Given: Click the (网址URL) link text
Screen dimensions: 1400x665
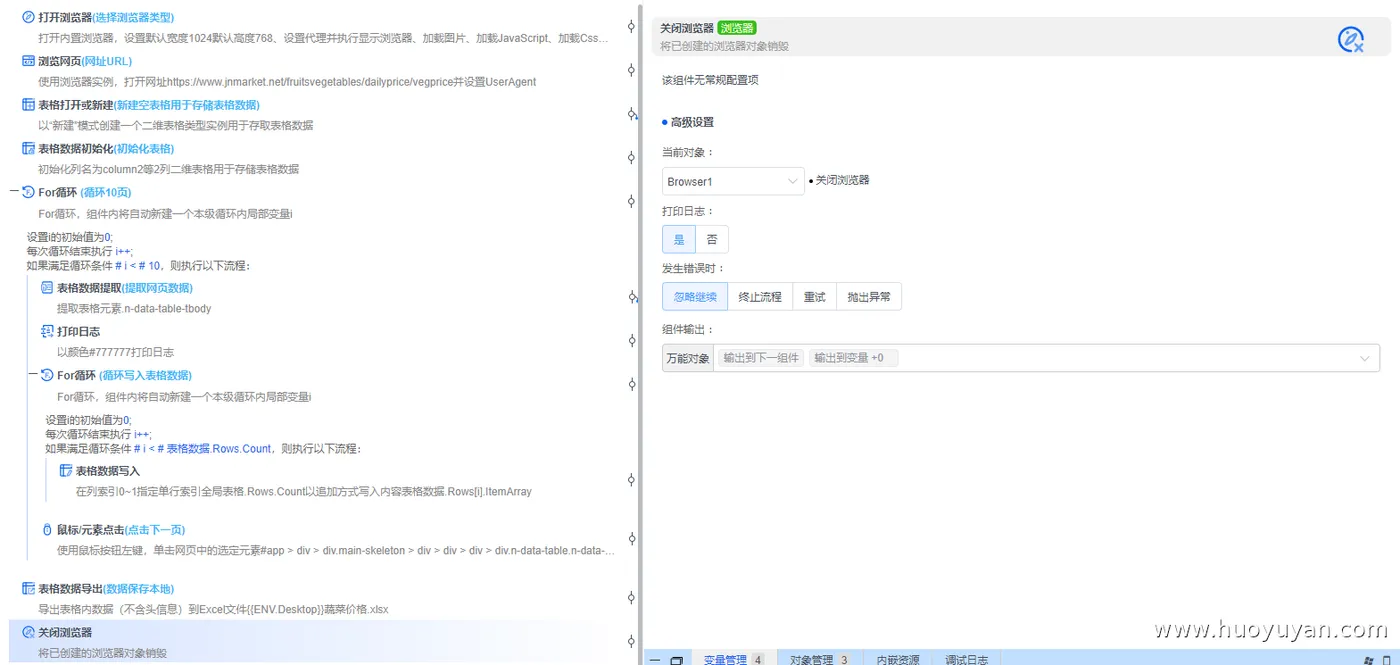Looking at the screenshot, I should tap(106, 61).
